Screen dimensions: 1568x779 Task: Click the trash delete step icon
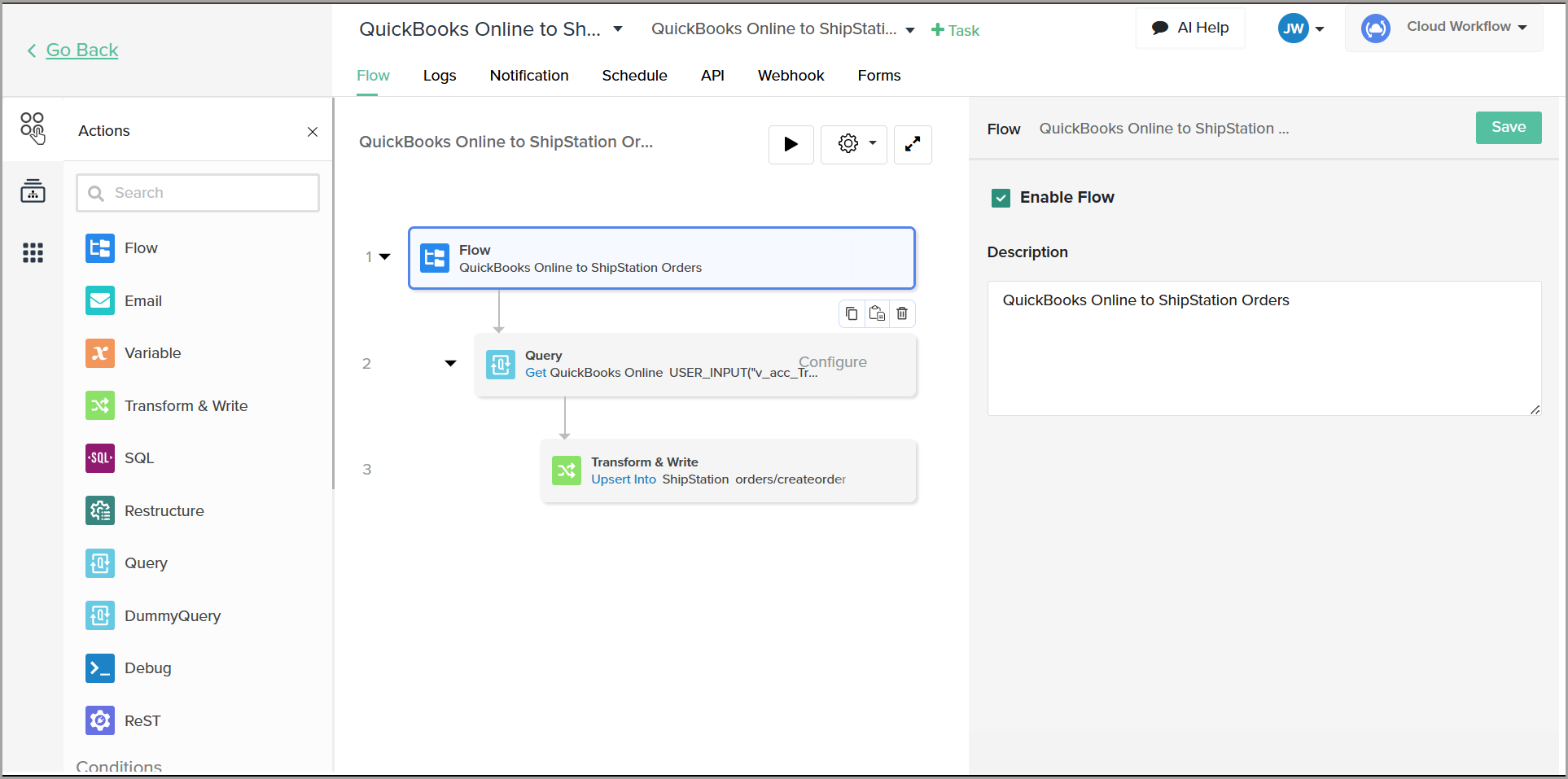coord(902,314)
